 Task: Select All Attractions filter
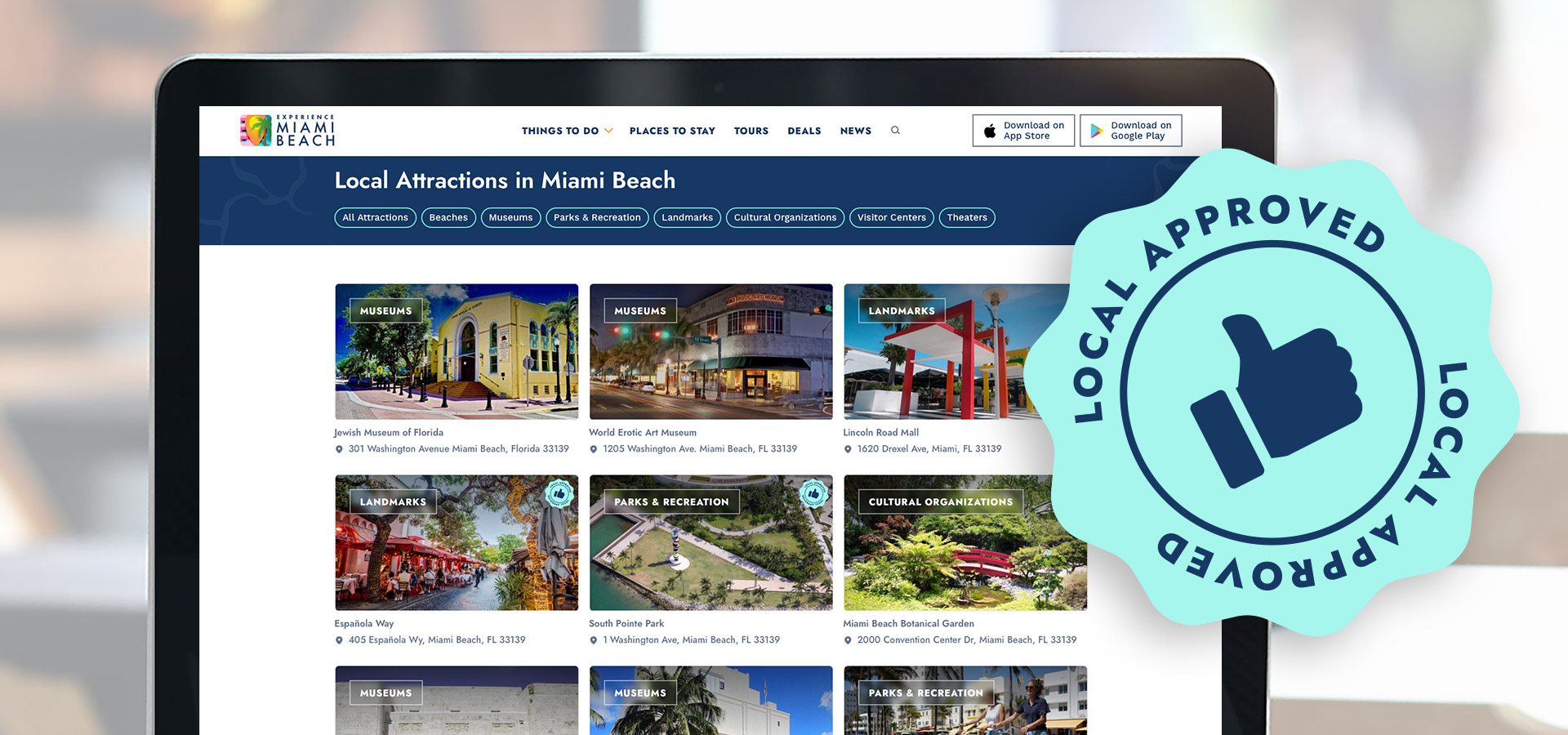tap(375, 217)
